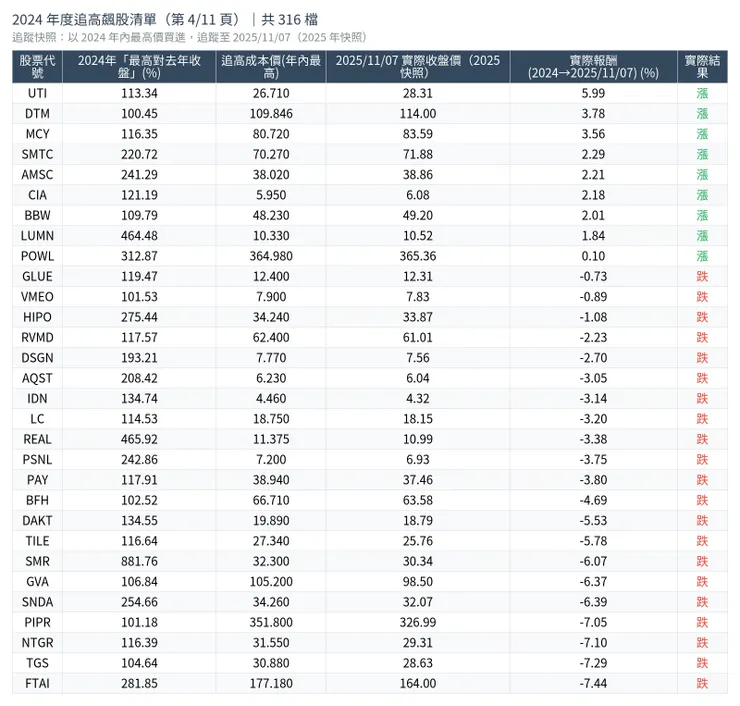Select the REAL ticker cell
This screenshot has height=706, width=740.
pyautogui.click(x=37, y=439)
